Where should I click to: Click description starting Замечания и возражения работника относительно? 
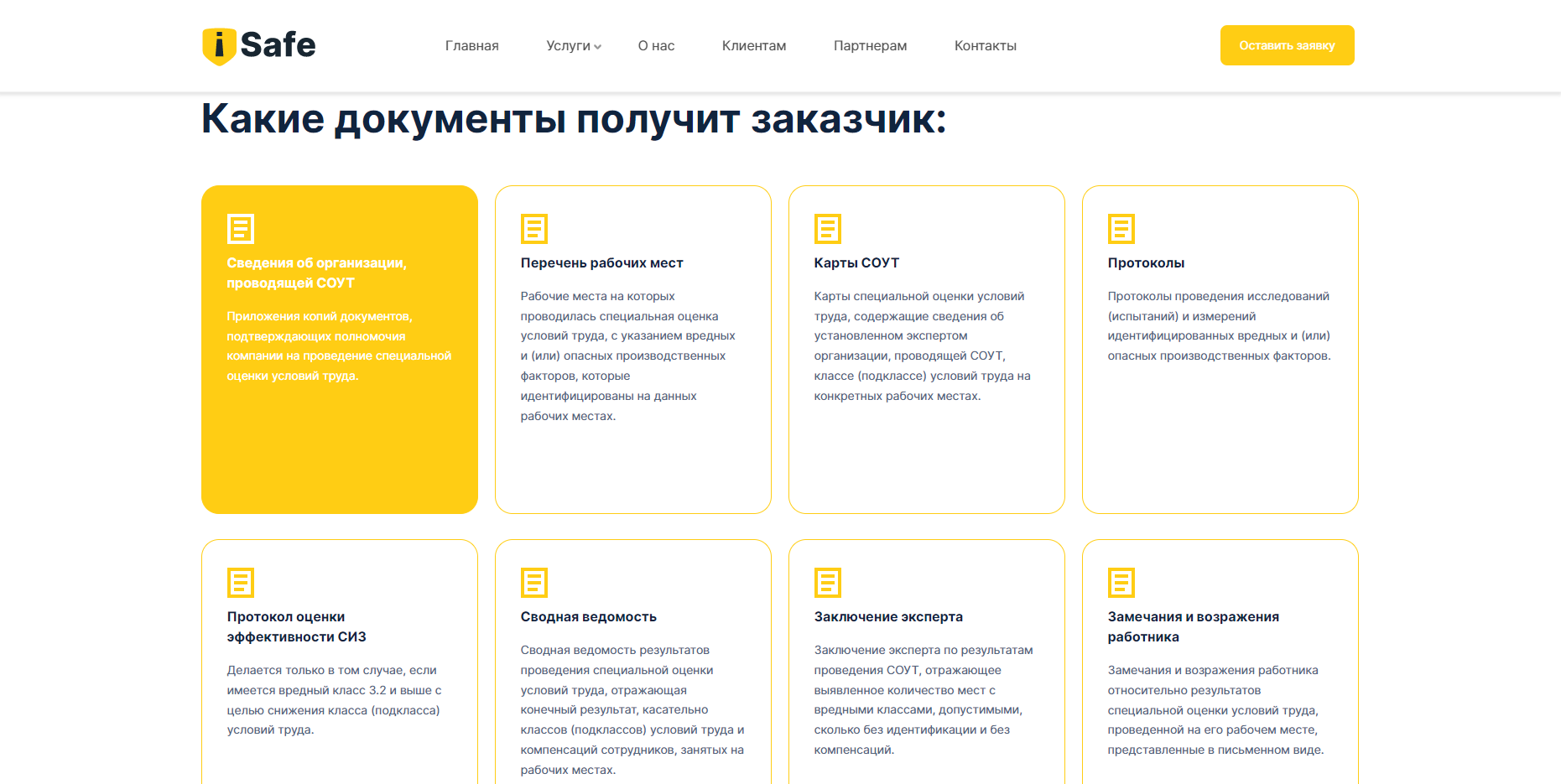click(1215, 710)
